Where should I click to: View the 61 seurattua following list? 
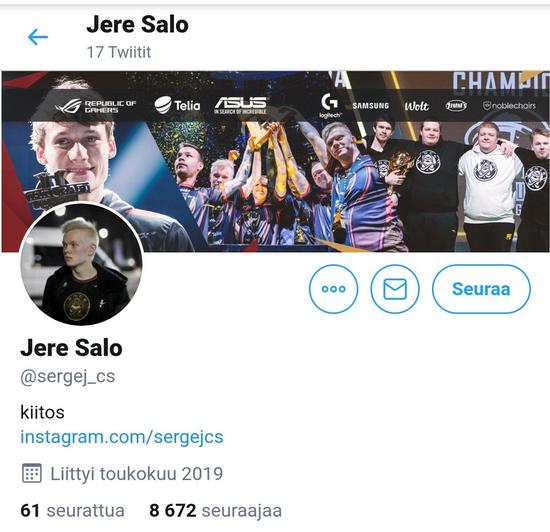pyautogui.click(x=73, y=511)
